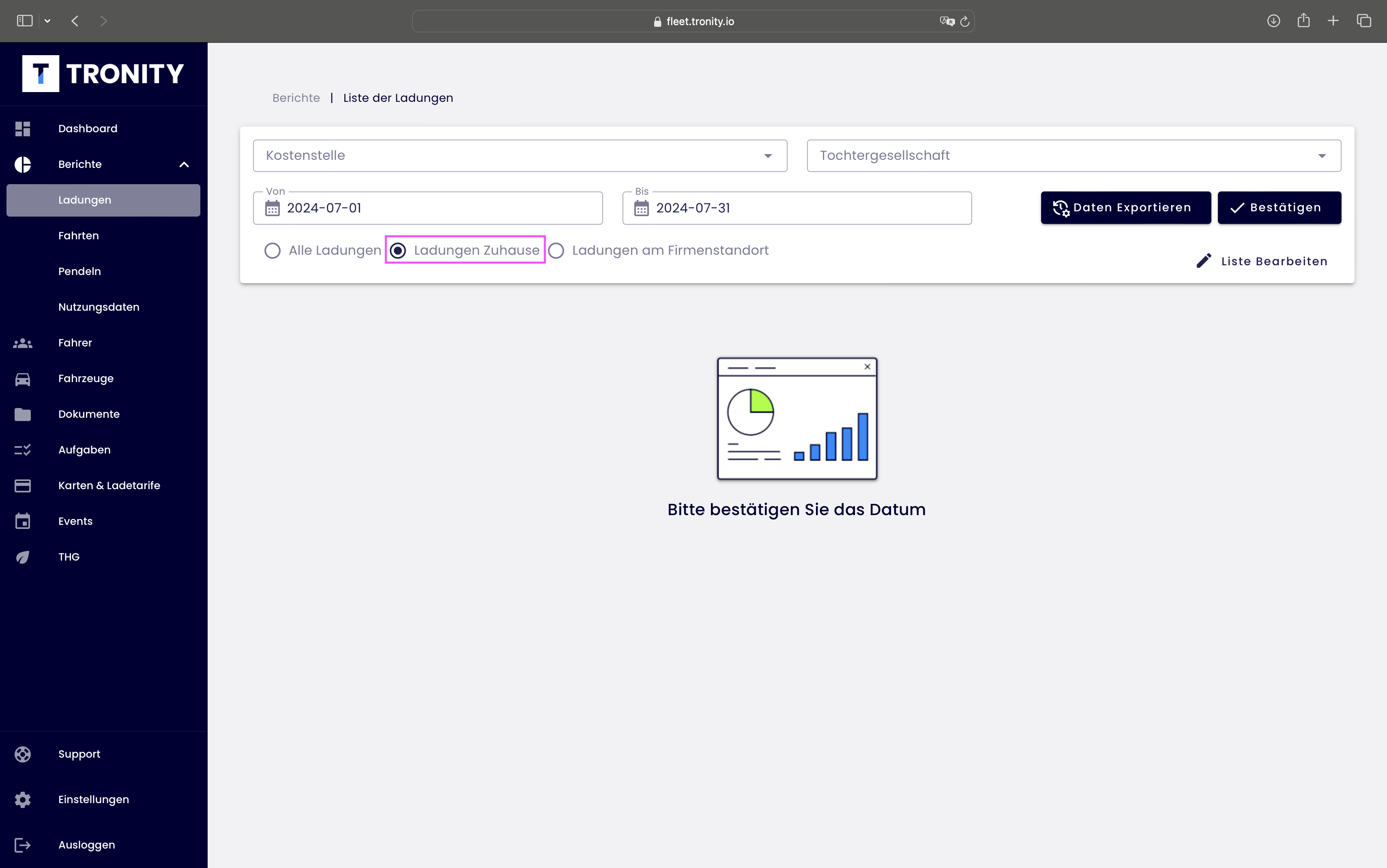Click the Dashboard grid icon in sidebar
The image size is (1387, 868).
(x=22, y=129)
